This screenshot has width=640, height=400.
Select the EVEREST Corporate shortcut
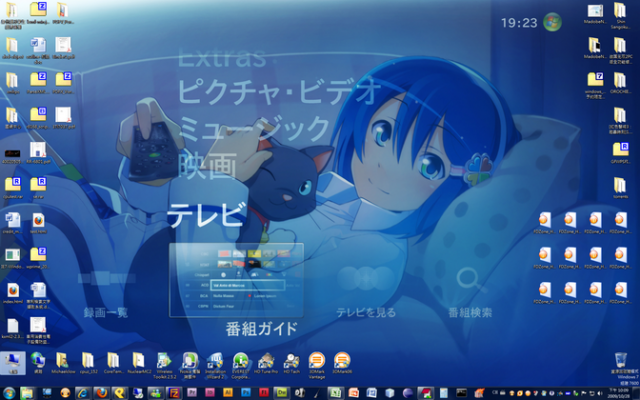[240, 365]
